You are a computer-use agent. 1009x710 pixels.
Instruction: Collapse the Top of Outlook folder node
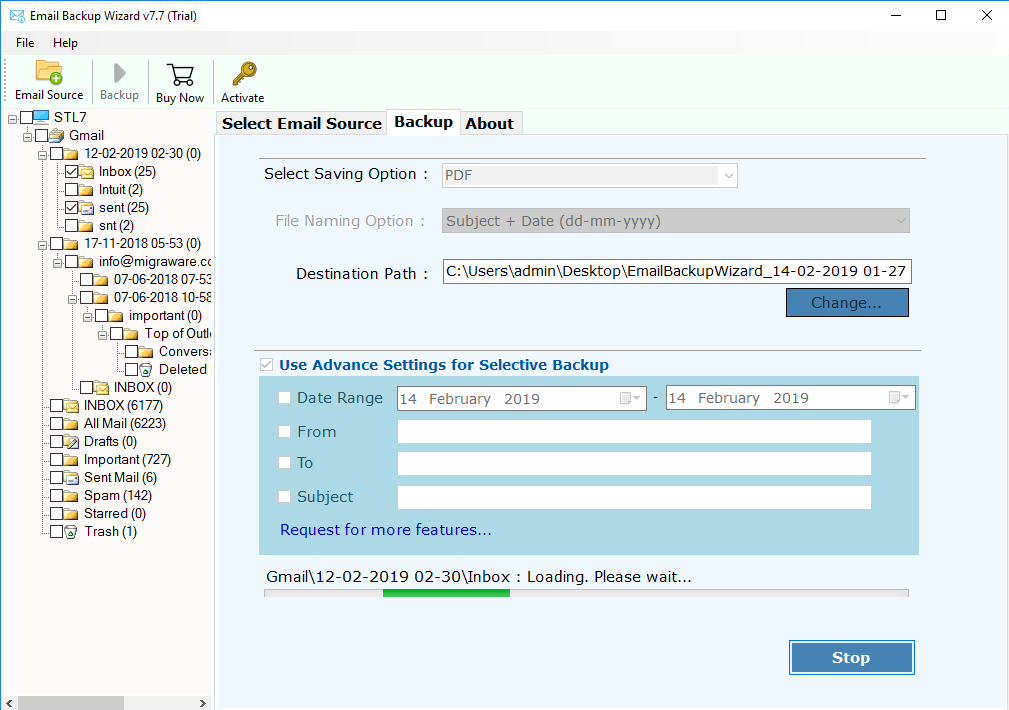pyautogui.click(x=102, y=335)
